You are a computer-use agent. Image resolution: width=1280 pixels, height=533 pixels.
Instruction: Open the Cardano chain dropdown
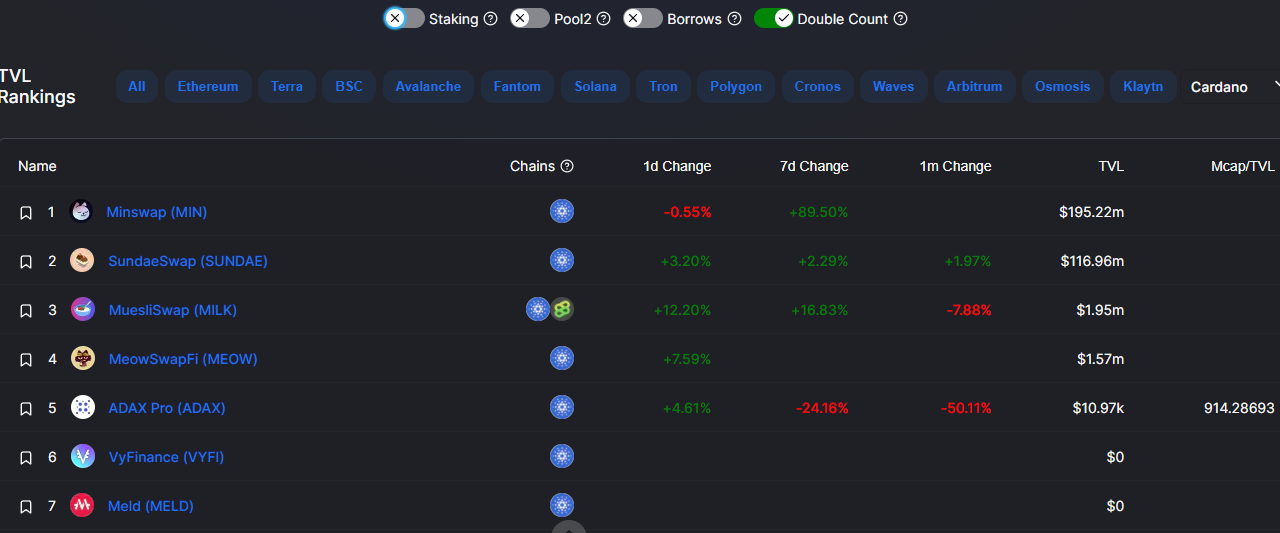coord(1230,87)
